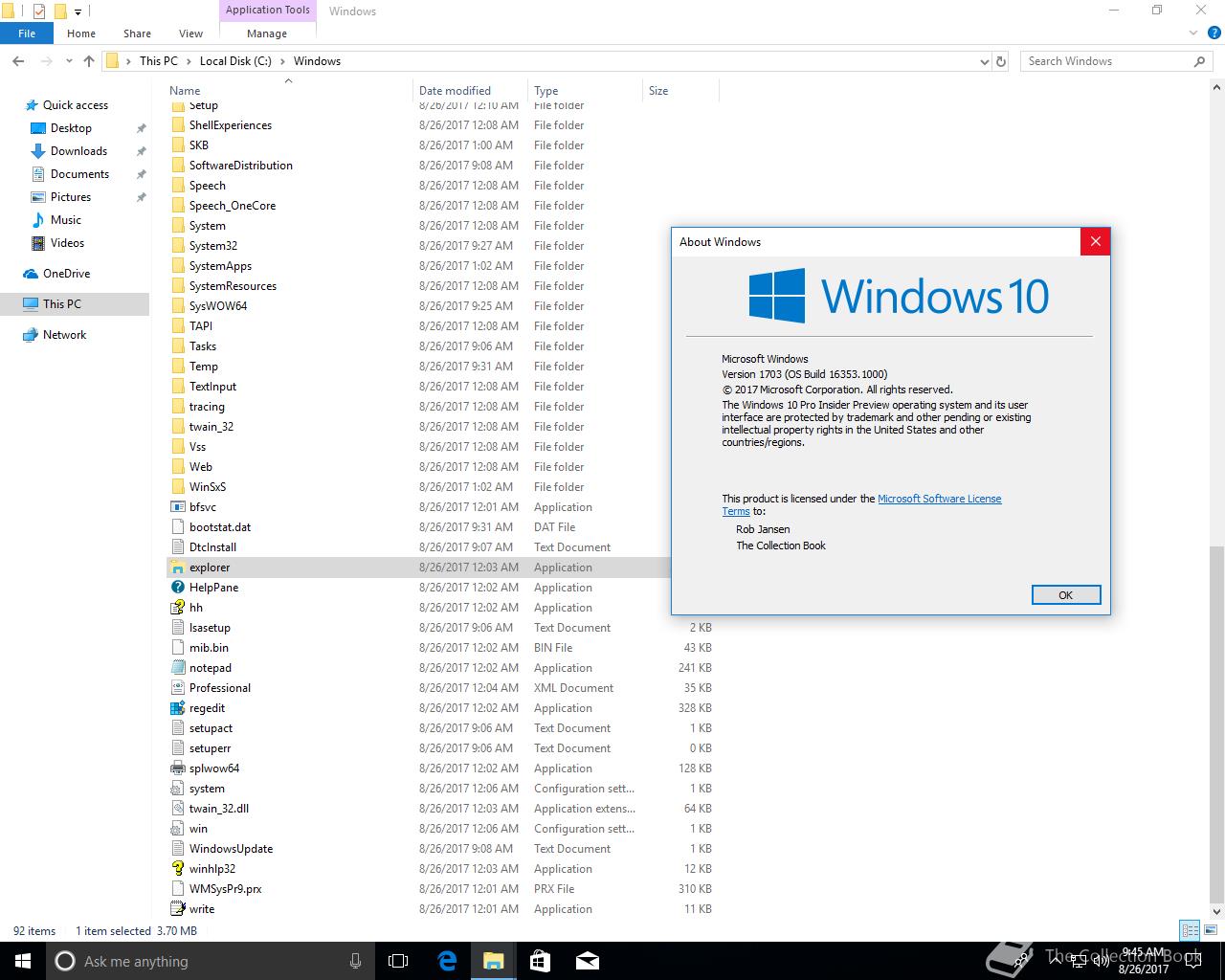
Task: Select This PC in navigation pane
Action: [x=75, y=304]
